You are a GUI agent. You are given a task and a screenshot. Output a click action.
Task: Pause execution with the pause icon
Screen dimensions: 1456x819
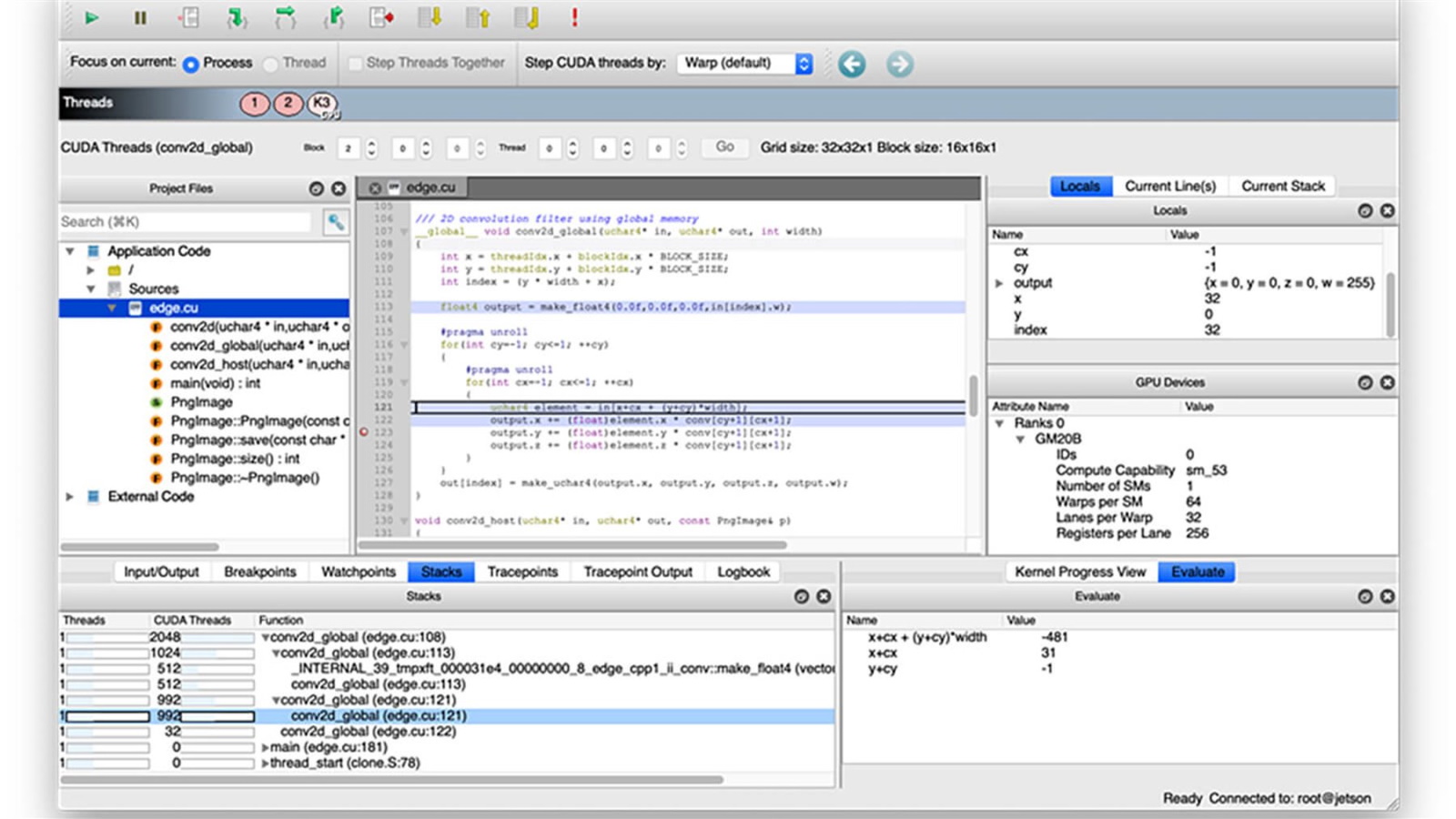point(140,17)
